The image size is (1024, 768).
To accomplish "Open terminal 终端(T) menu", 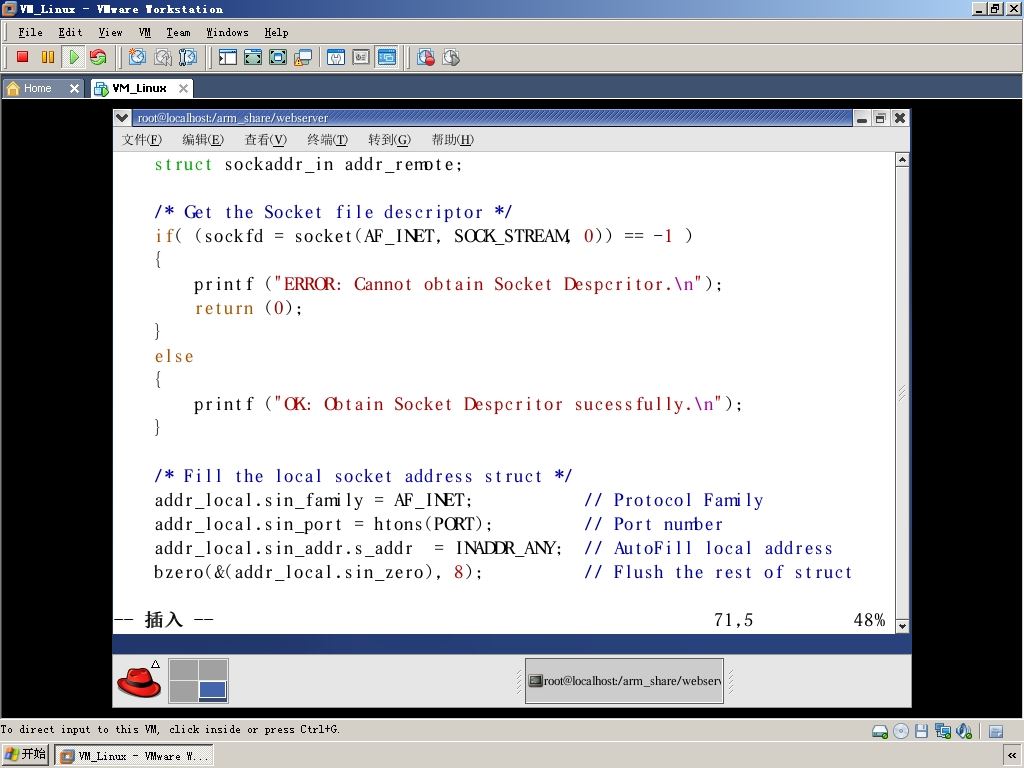I will [327, 140].
